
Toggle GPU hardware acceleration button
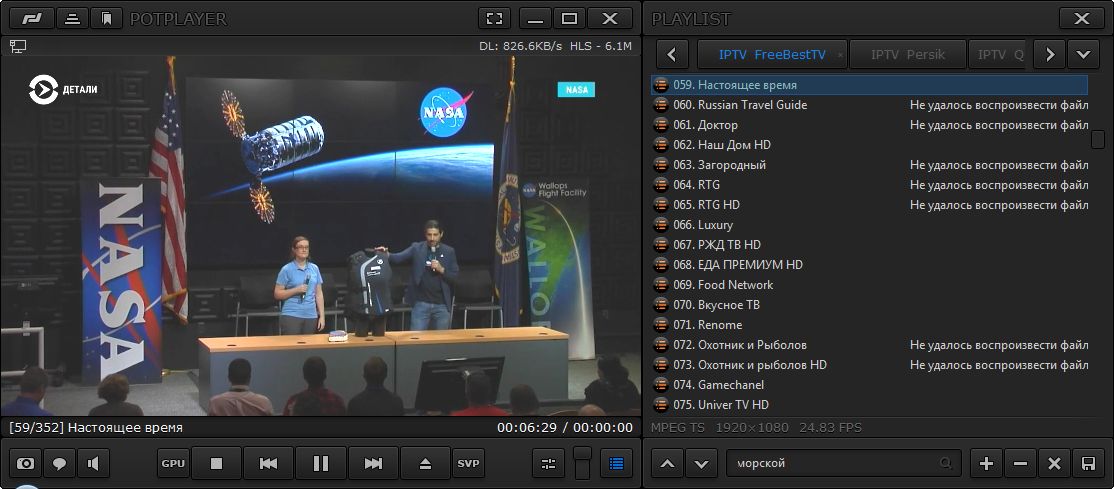coord(173,464)
